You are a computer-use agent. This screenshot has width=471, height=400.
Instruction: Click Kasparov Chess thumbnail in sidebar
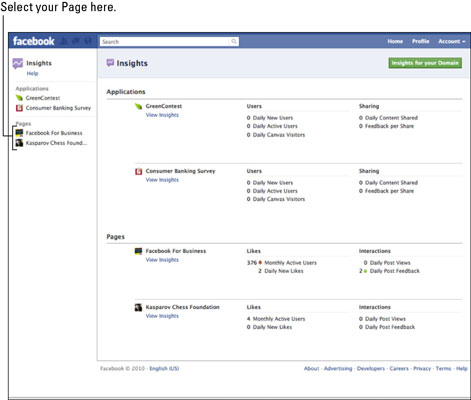tap(19, 143)
